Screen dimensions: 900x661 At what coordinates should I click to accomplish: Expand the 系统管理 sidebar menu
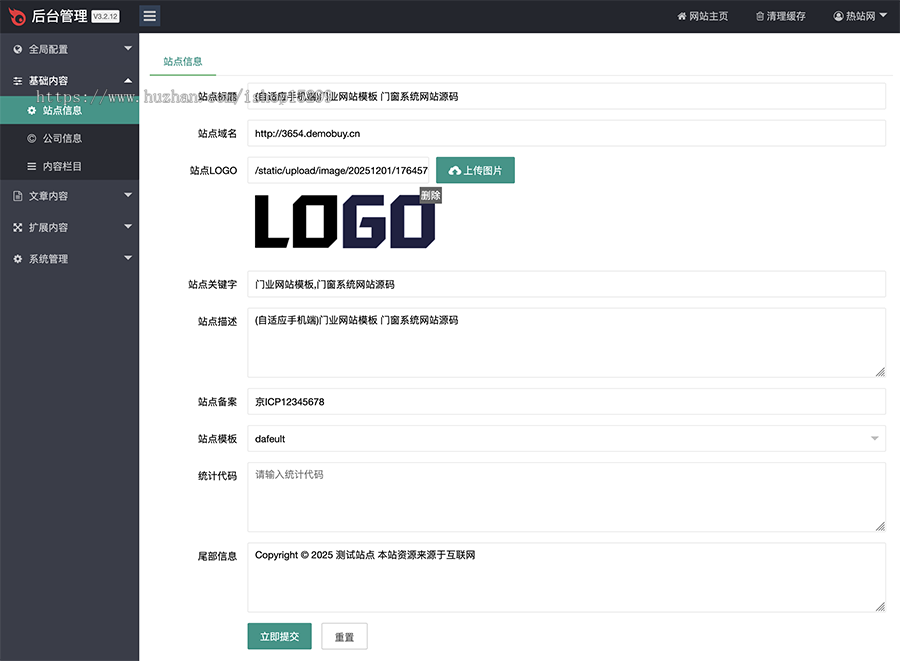(69, 258)
